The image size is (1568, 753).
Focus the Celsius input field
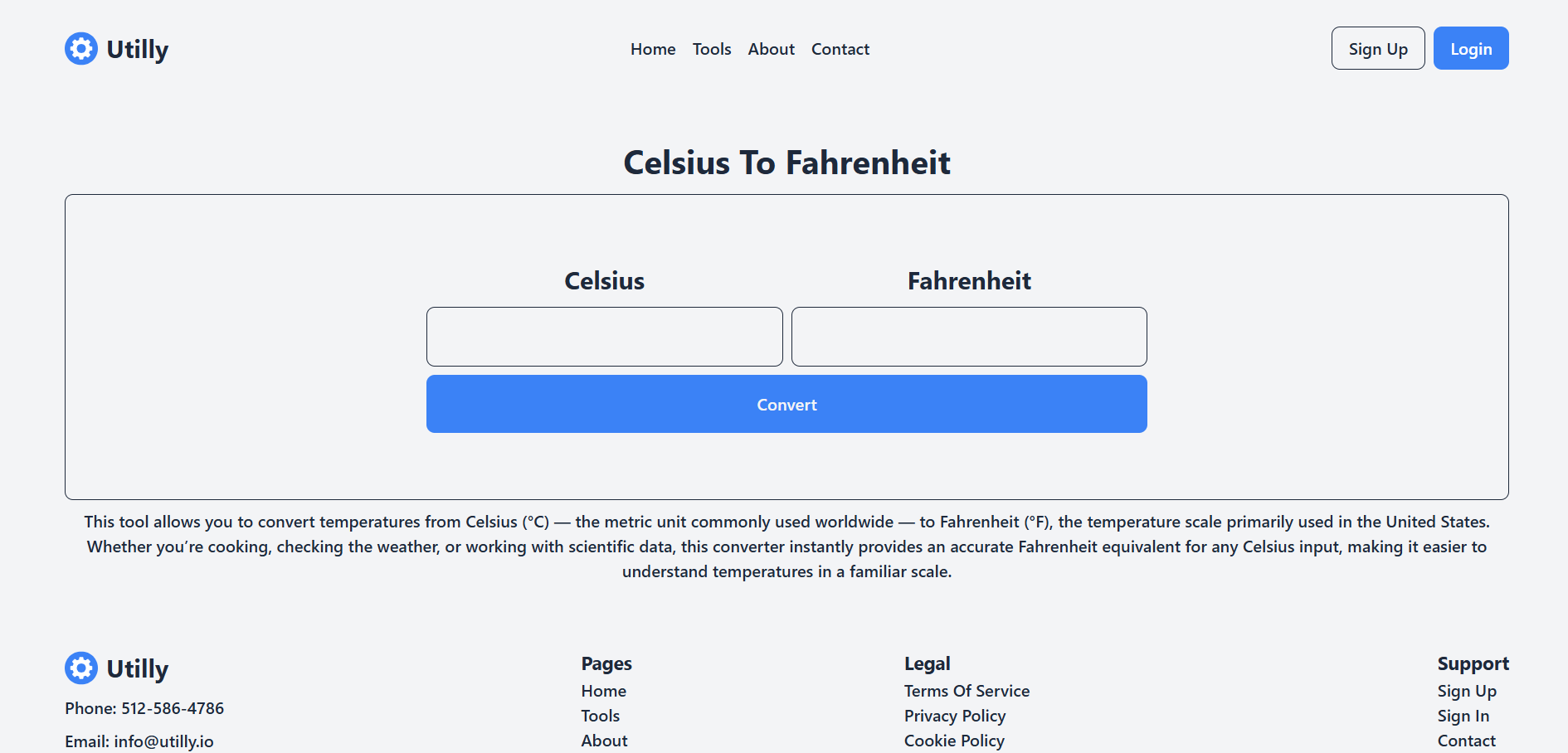(x=605, y=337)
